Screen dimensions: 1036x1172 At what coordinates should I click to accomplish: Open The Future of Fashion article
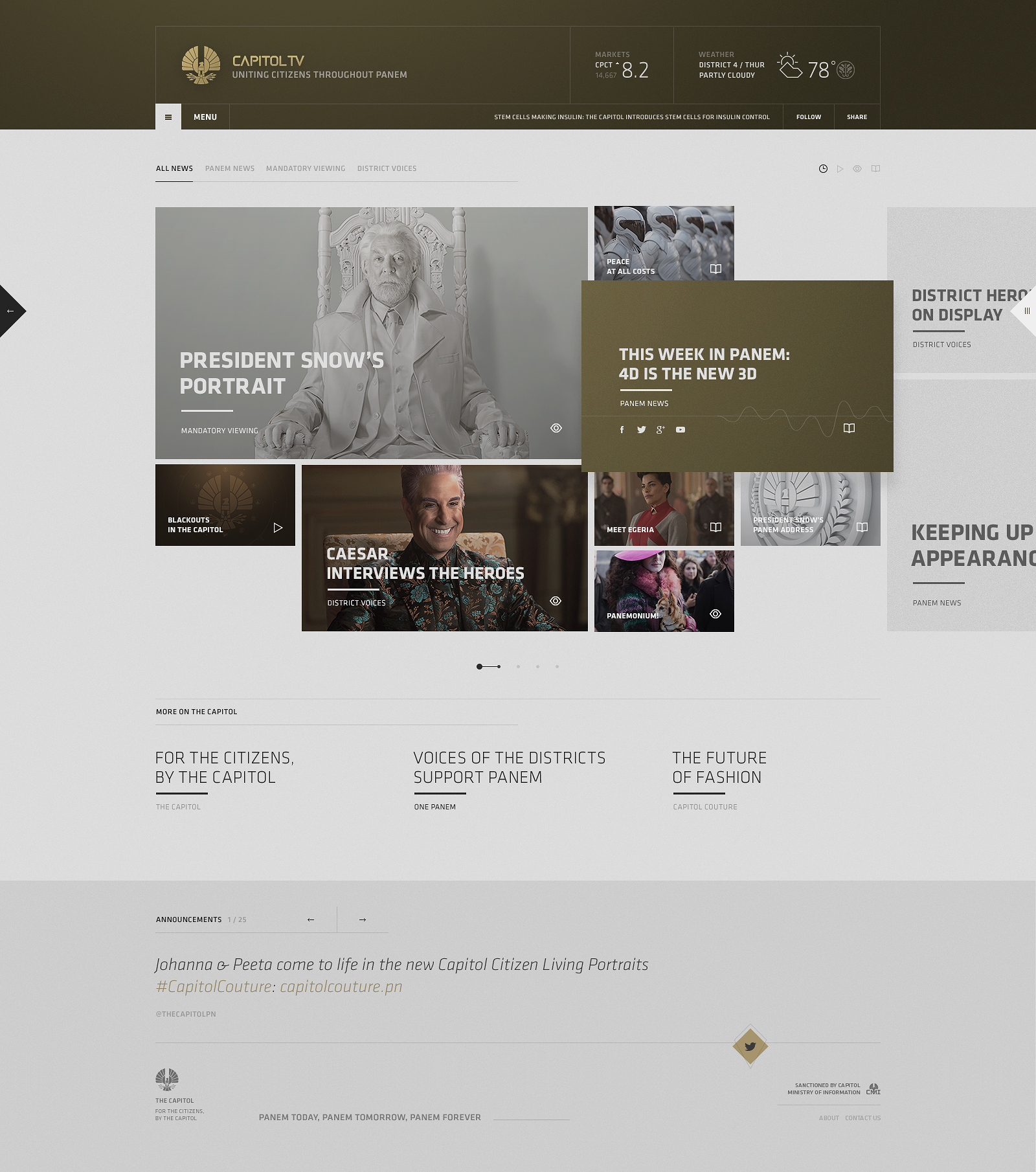719,768
